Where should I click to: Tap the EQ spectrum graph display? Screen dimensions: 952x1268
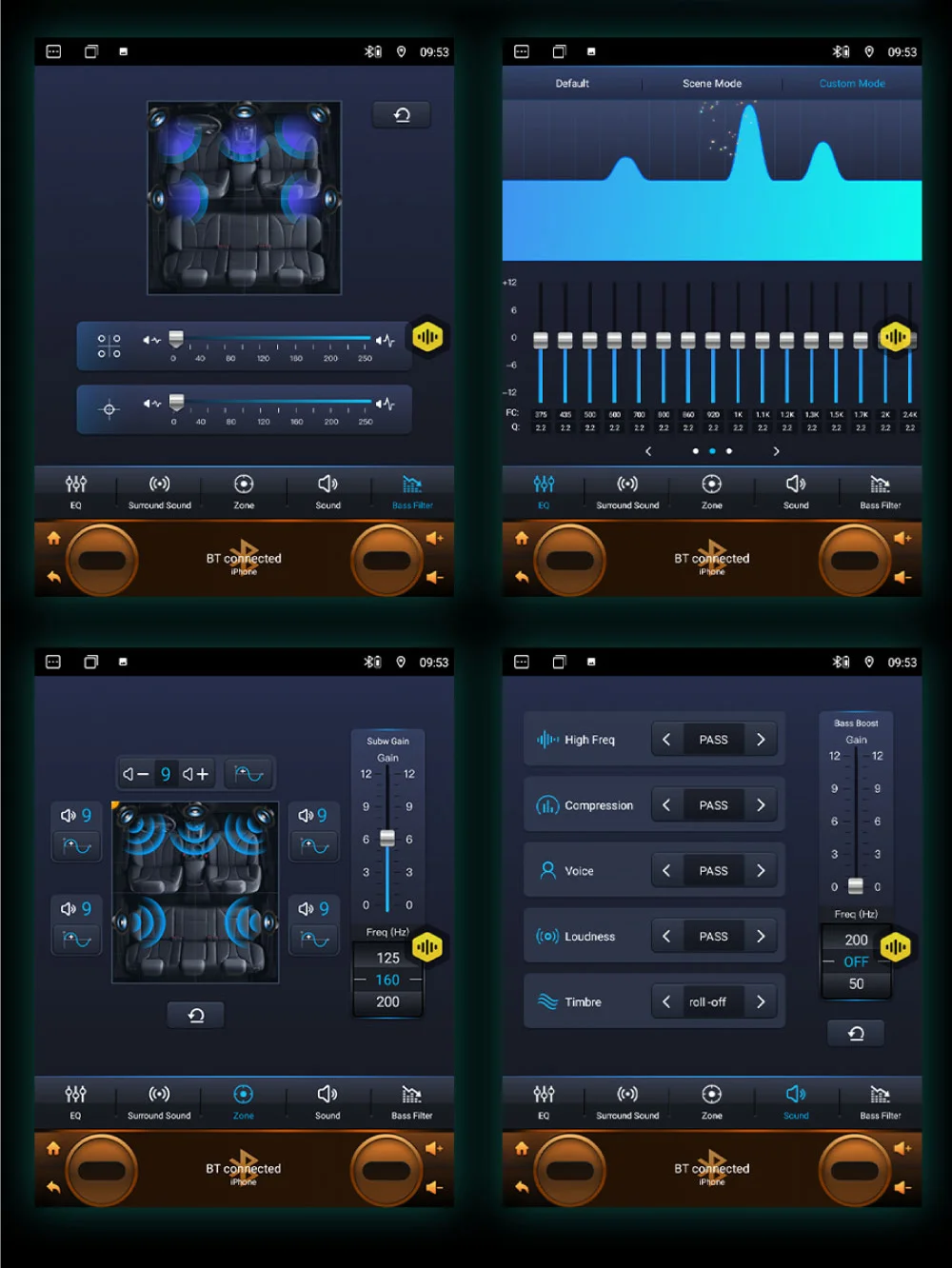click(712, 180)
